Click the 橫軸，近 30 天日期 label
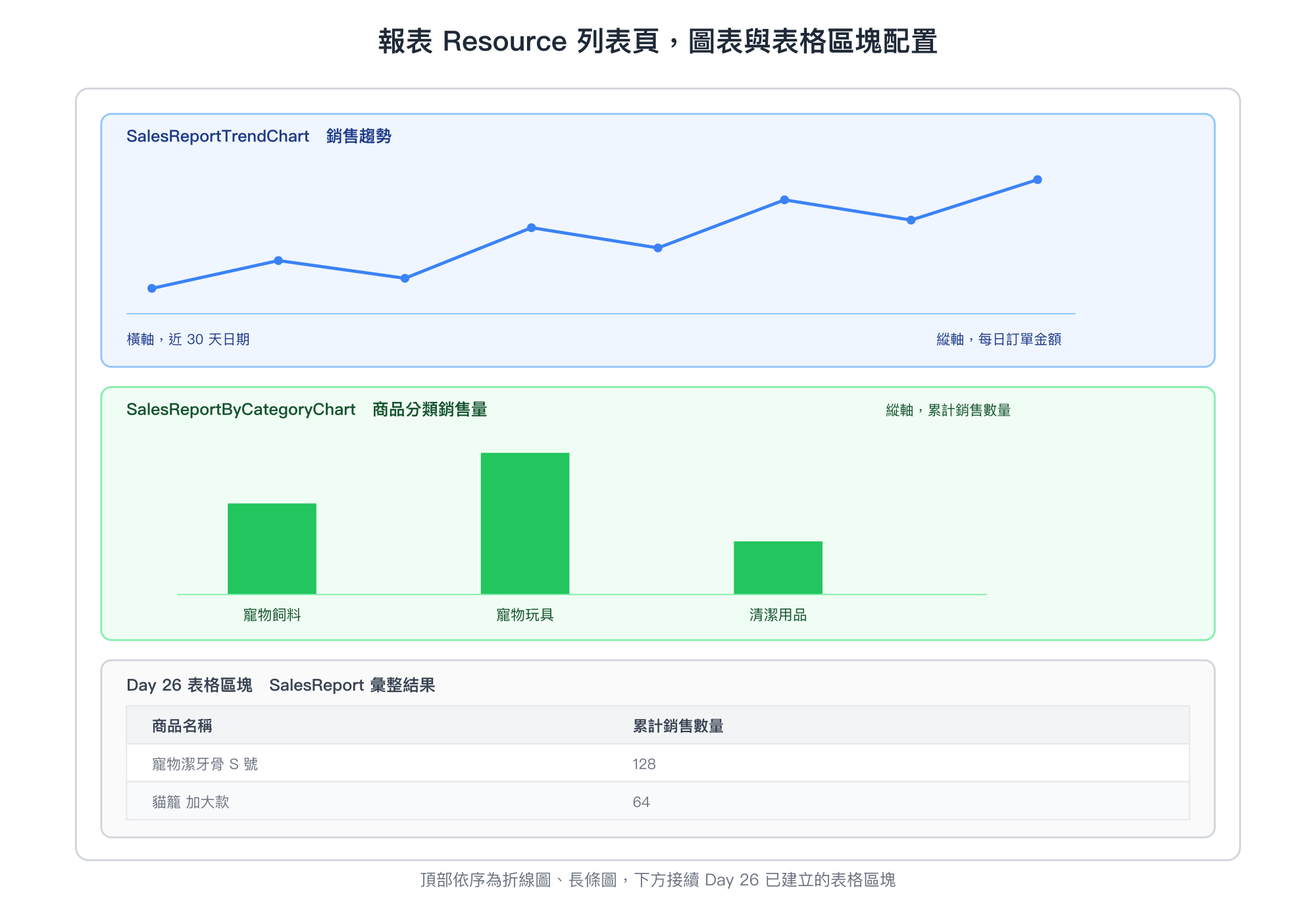The height and width of the screenshot is (911, 1316). coord(188,339)
